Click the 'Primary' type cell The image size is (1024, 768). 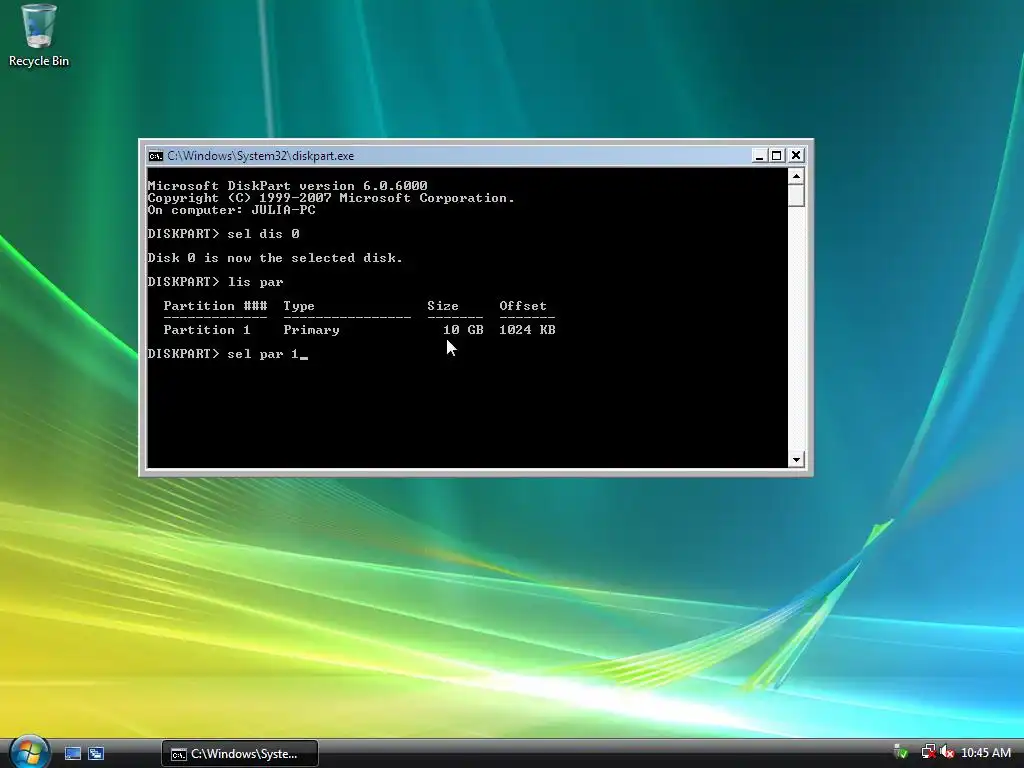(x=312, y=330)
